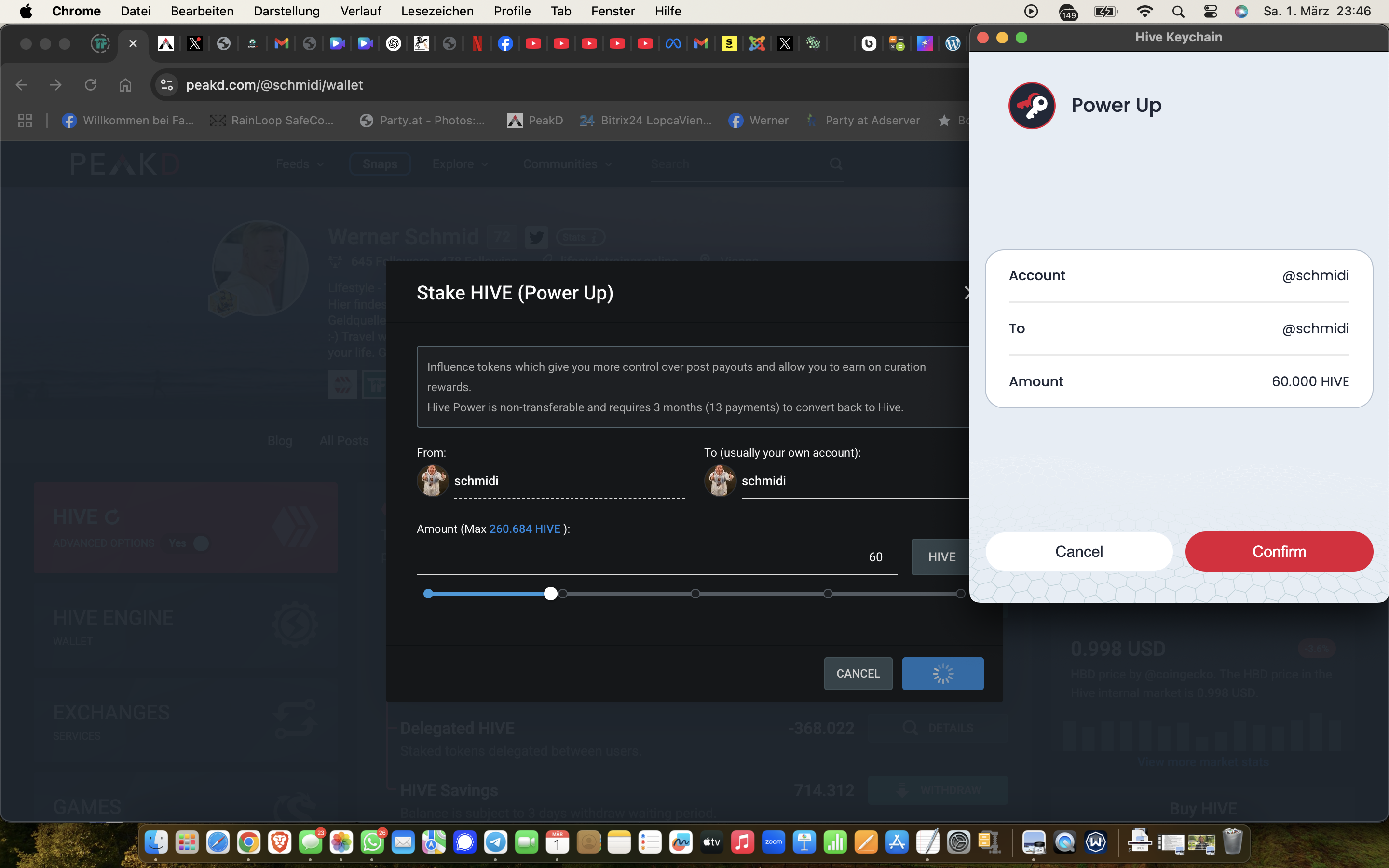
Task: Close the current Chrome tab
Action: tap(133, 43)
